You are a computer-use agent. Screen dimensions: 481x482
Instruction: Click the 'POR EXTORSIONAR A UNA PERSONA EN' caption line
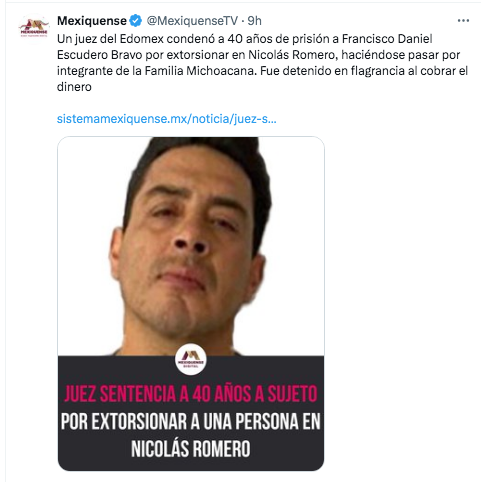pos(191,421)
